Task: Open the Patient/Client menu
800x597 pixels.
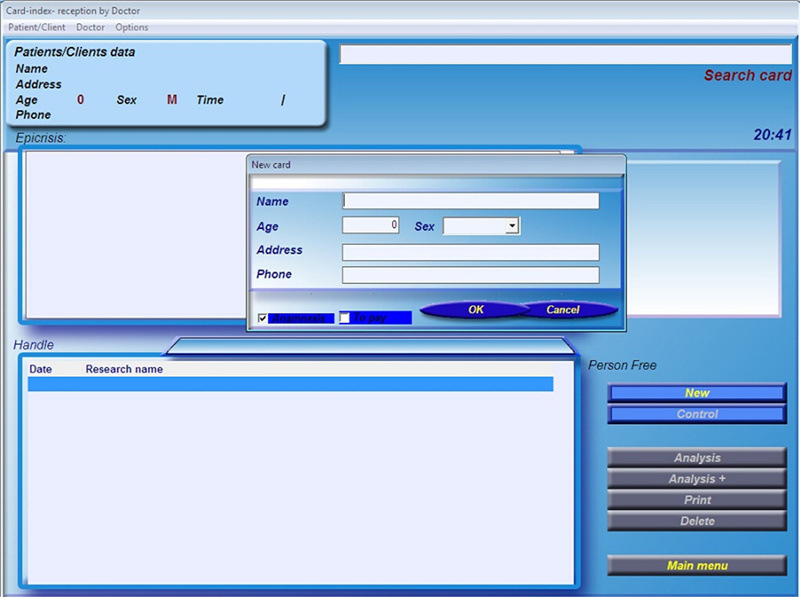Action: point(36,27)
